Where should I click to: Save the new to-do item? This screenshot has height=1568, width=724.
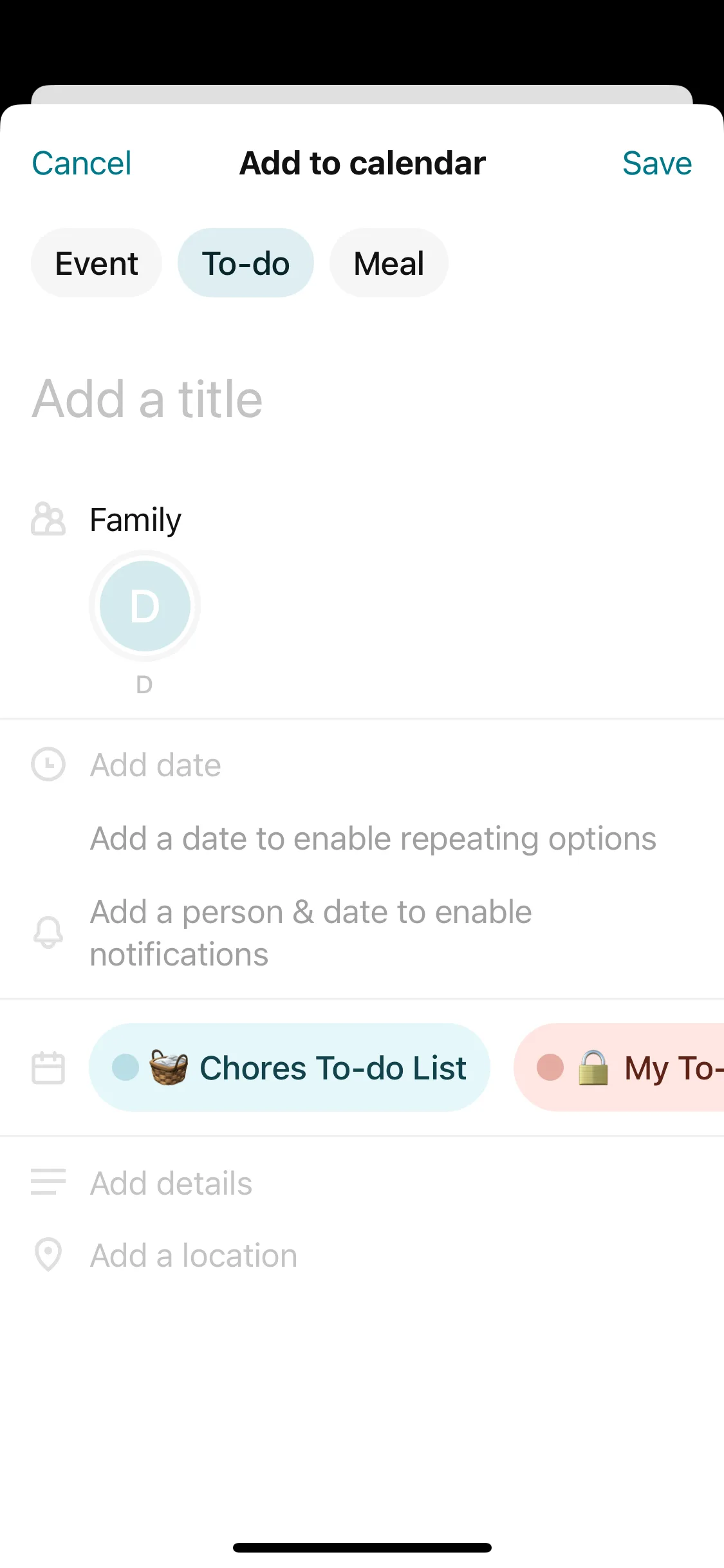tap(656, 163)
